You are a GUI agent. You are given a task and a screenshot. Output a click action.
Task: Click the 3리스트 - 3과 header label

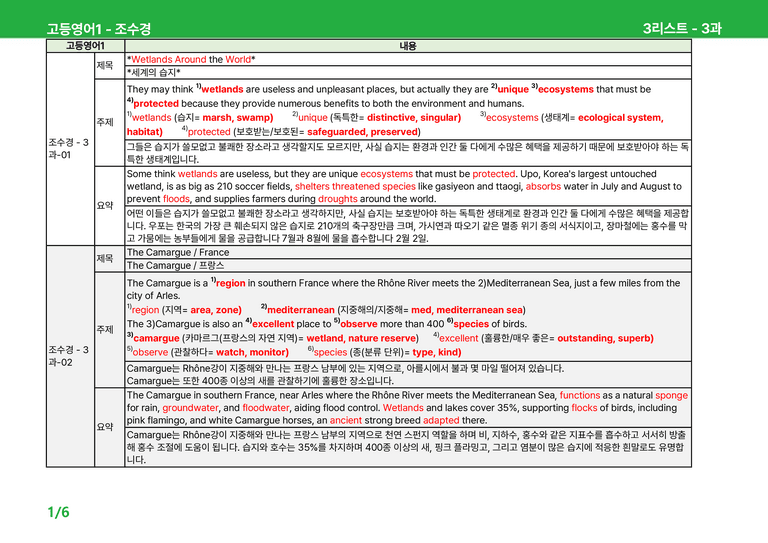pyautogui.click(x=682, y=28)
